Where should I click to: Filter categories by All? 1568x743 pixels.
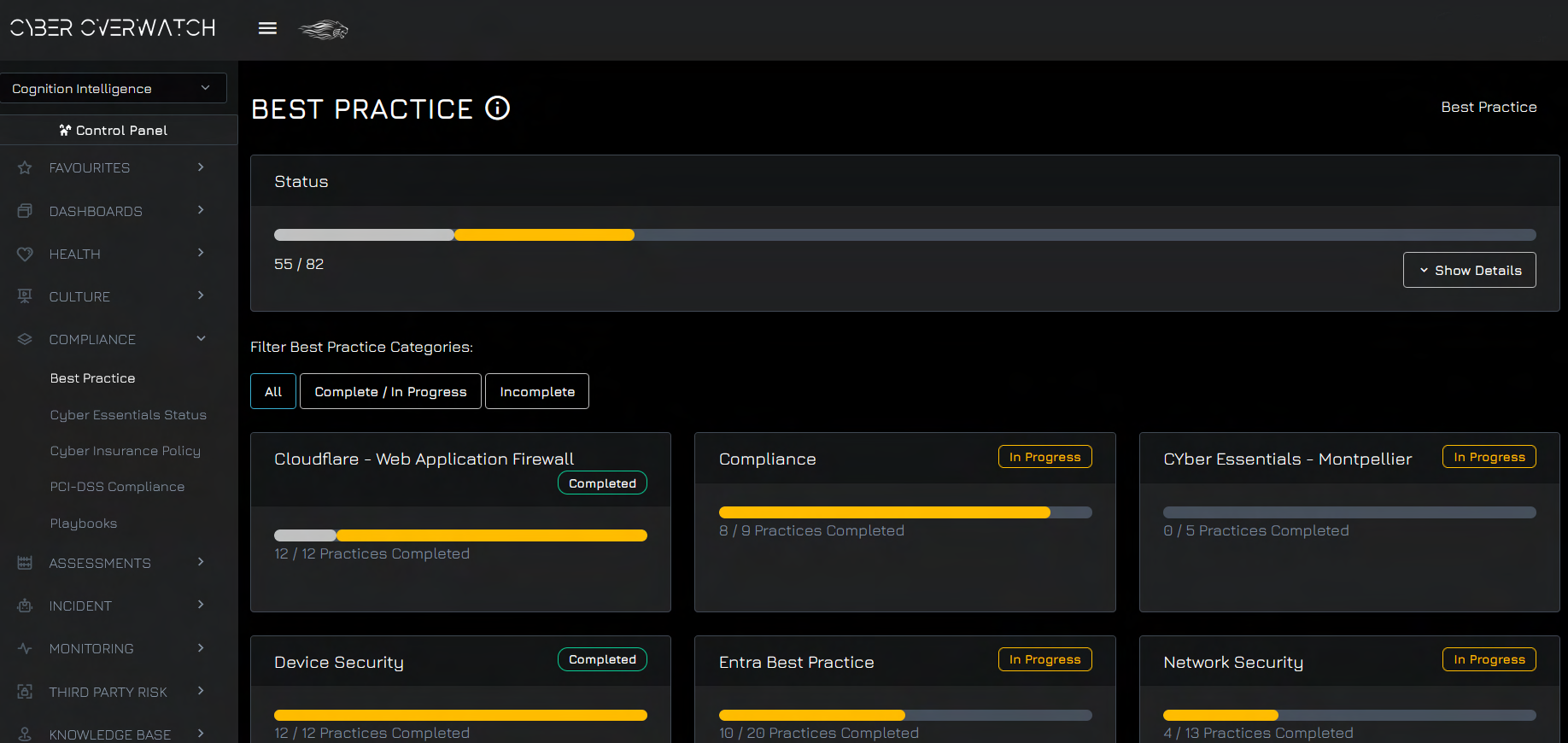[x=273, y=391]
